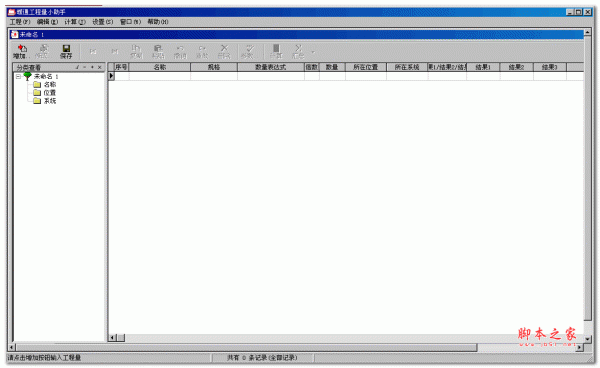600x368 pixels.
Task: Click the greyed modify icon next to 增加
Action: coord(43,52)
